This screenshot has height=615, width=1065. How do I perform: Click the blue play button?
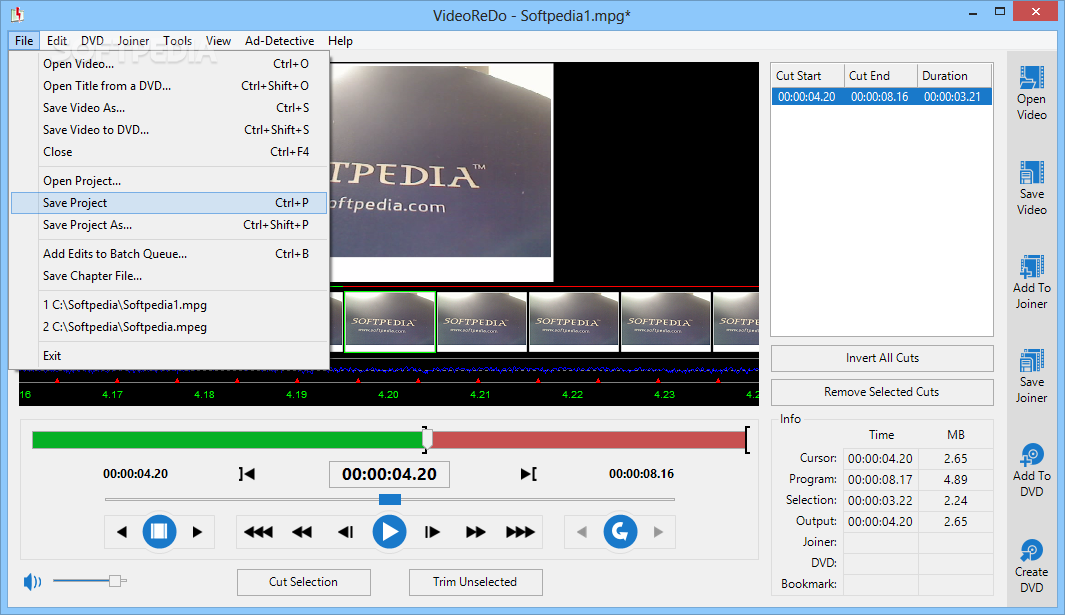click(389, 531)
